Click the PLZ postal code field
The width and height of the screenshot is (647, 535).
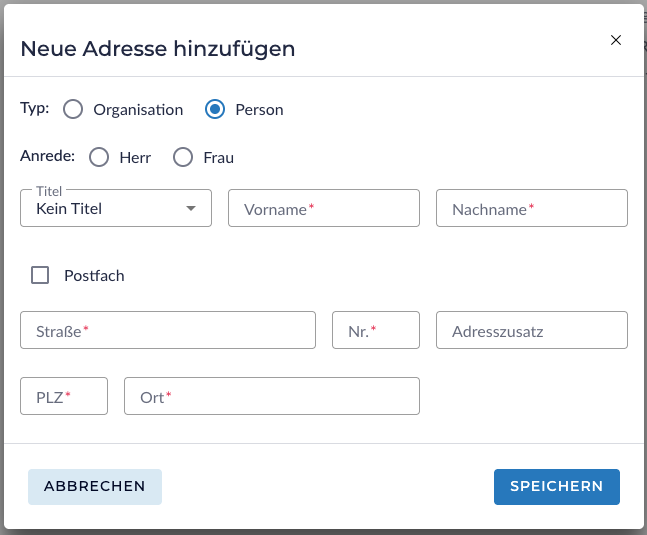(64, 397)
